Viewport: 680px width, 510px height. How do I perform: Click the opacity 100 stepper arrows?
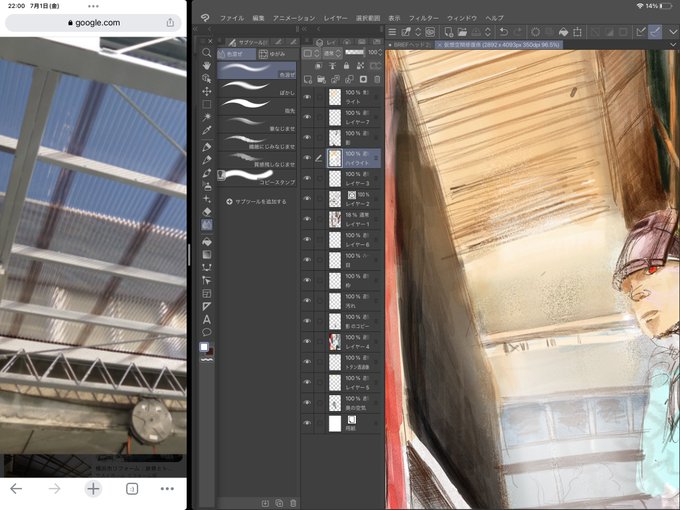coord(380,52)
